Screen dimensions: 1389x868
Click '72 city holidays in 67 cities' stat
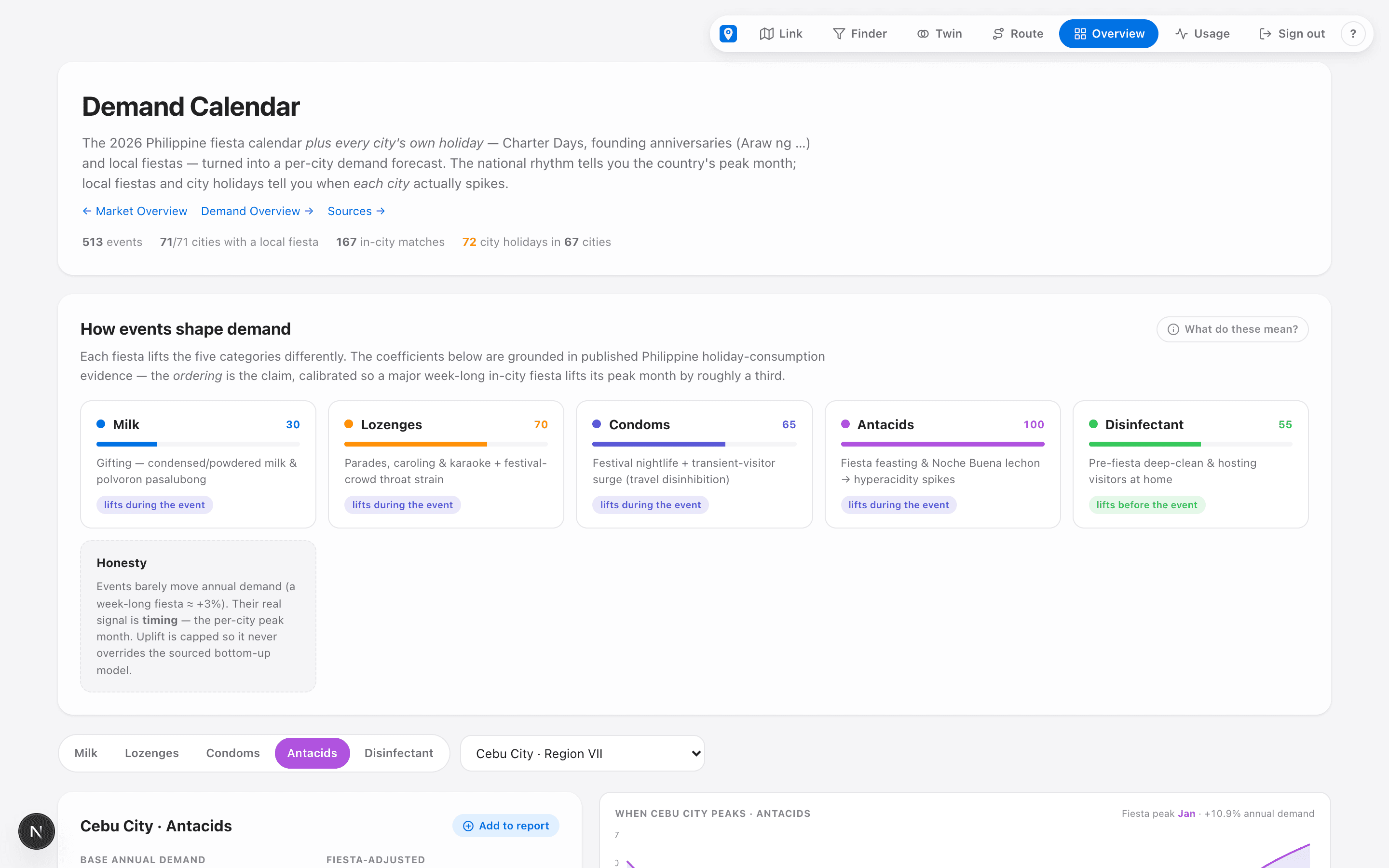coord(536,242)
